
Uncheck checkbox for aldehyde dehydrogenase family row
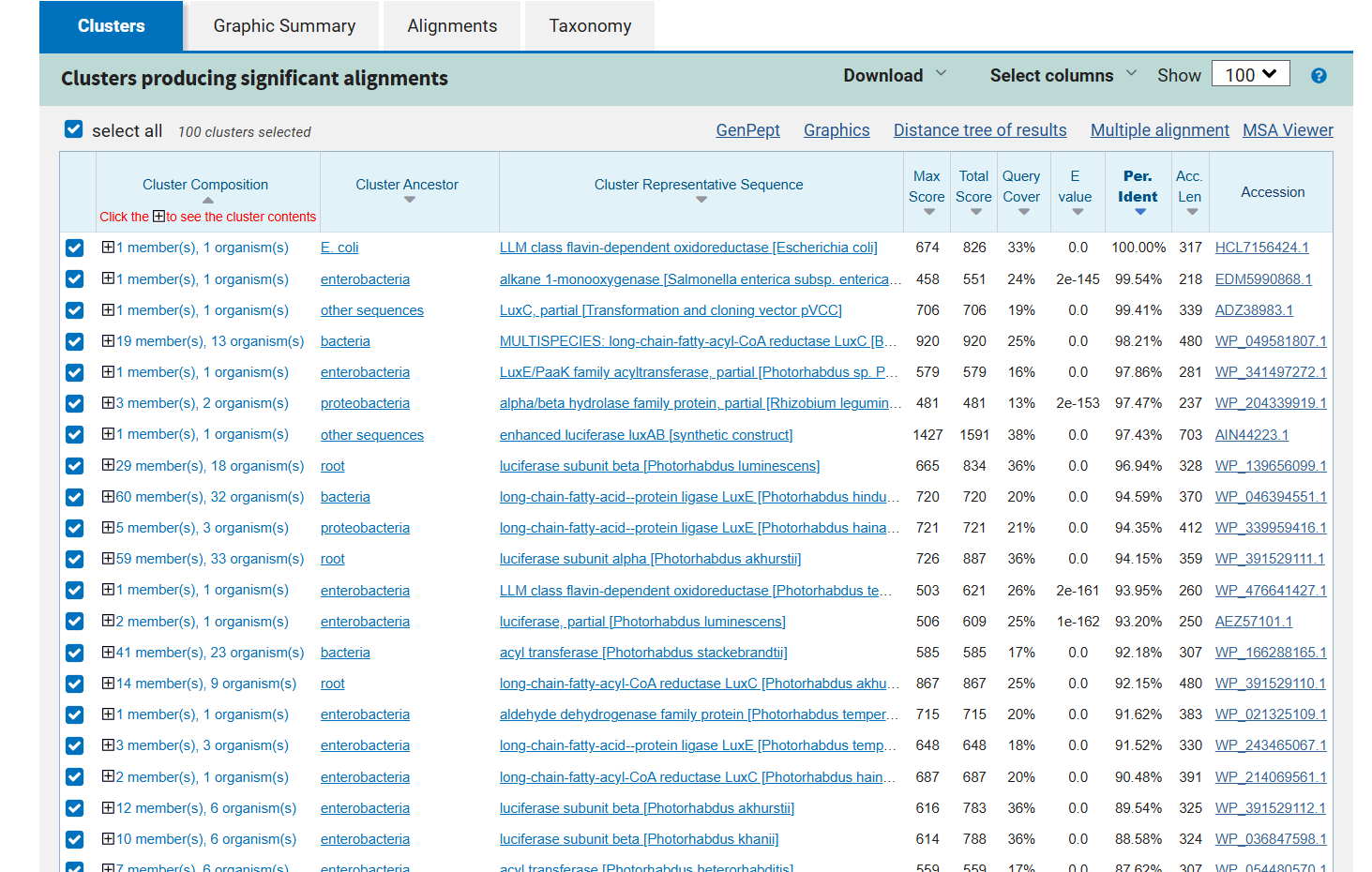coord(75,715)
